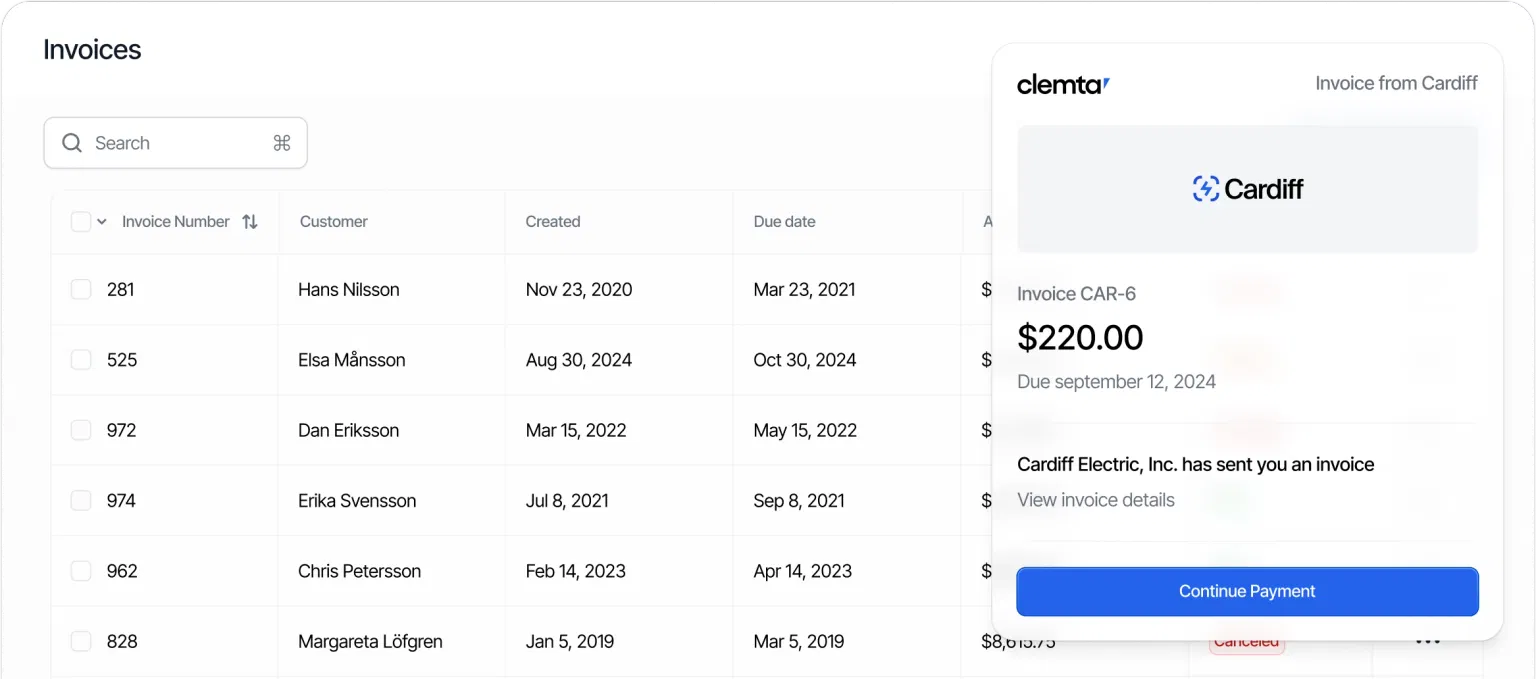This screenshot has height=679, width=1536.
Task: Expand the select-all dropdown chevron
Action: 102,222
